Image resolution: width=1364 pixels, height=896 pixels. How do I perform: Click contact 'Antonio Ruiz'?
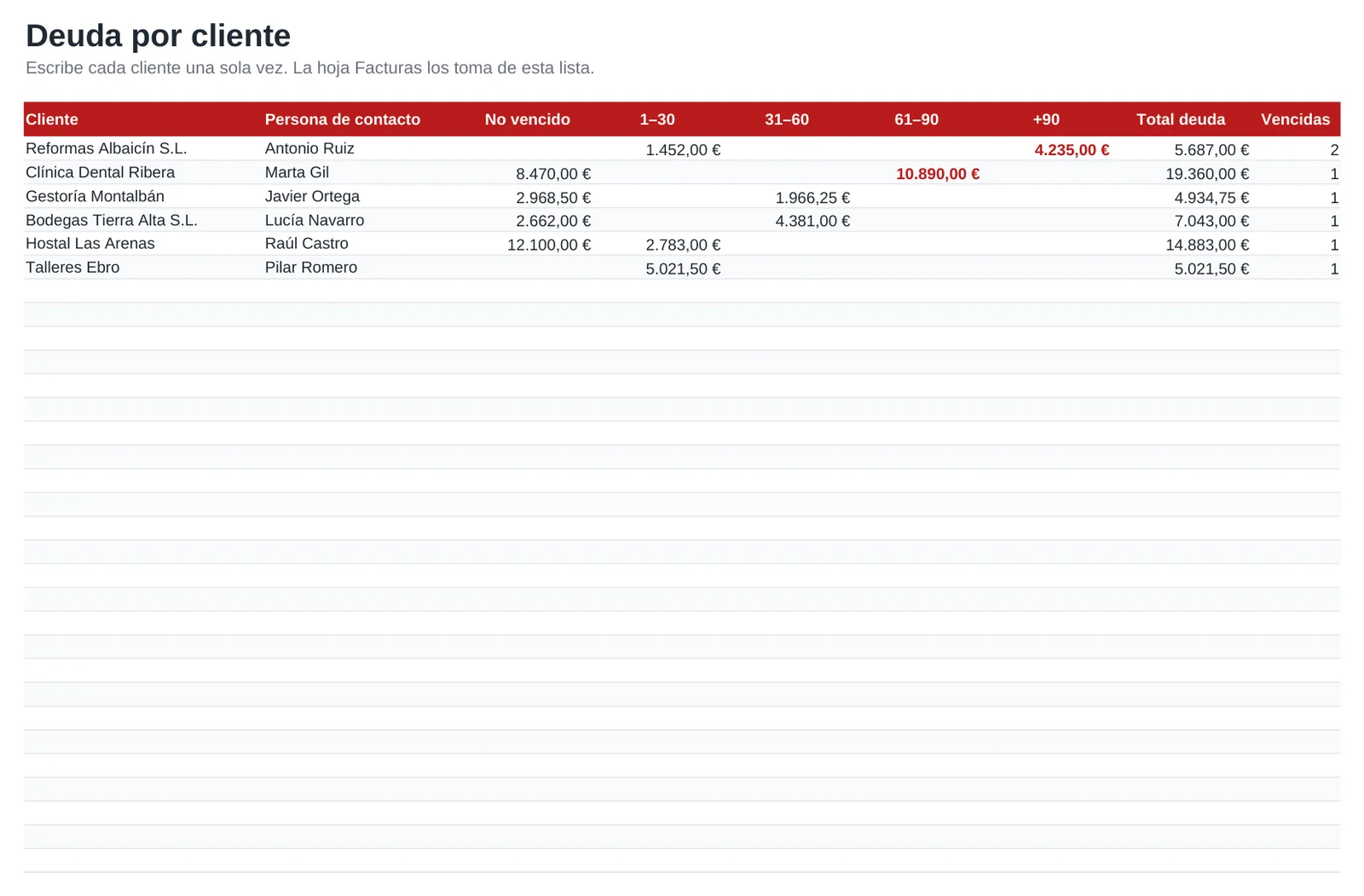(309, 148)
